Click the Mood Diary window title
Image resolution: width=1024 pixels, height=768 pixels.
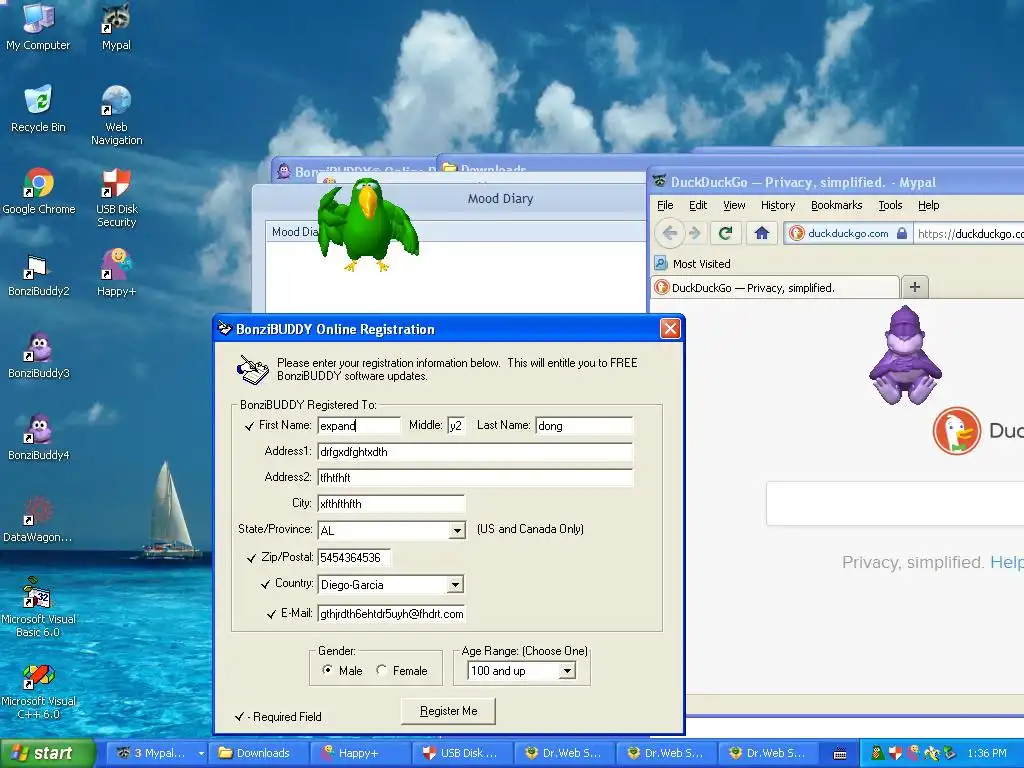tap(500, 199)
